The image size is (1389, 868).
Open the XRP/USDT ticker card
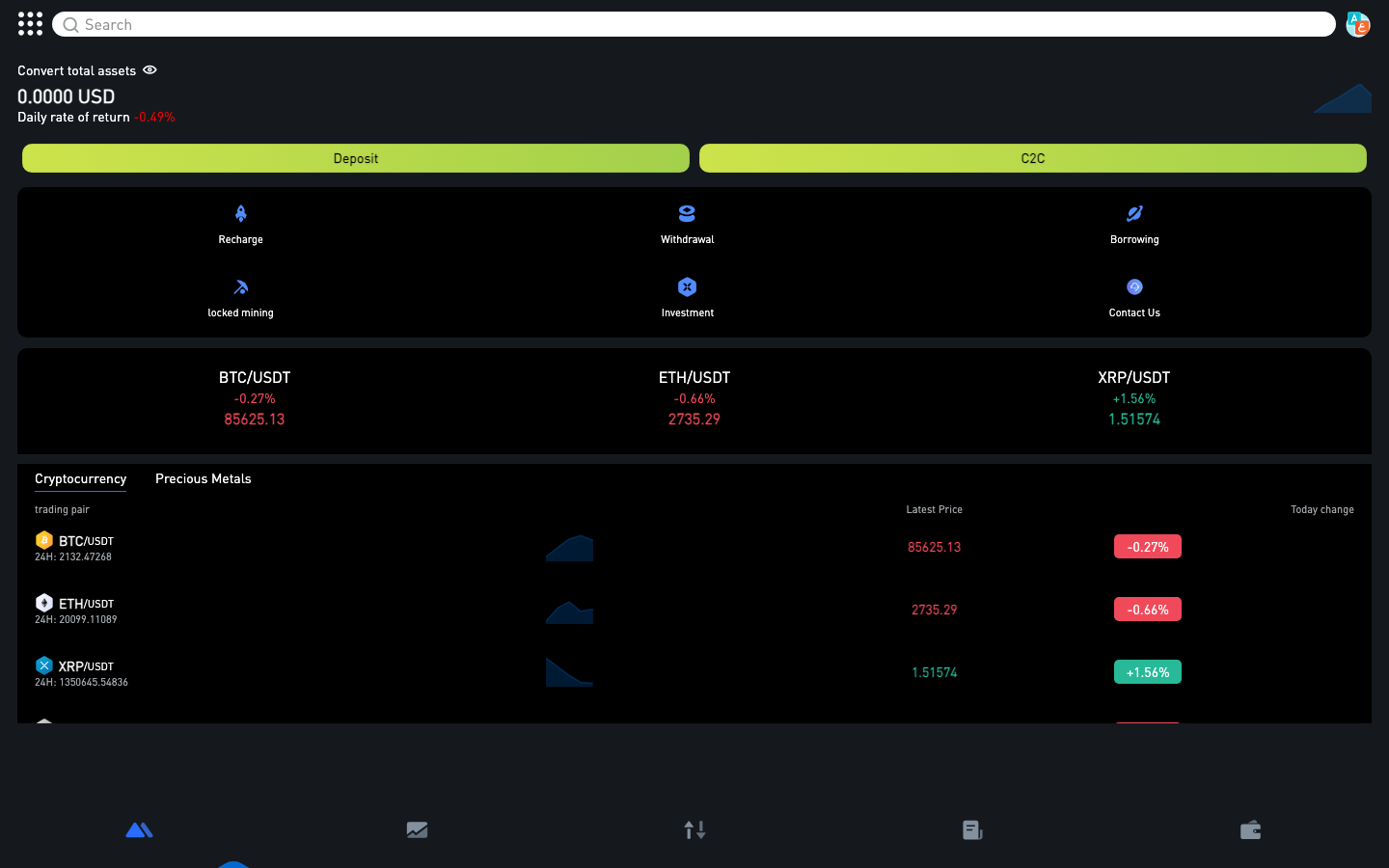1134,398
